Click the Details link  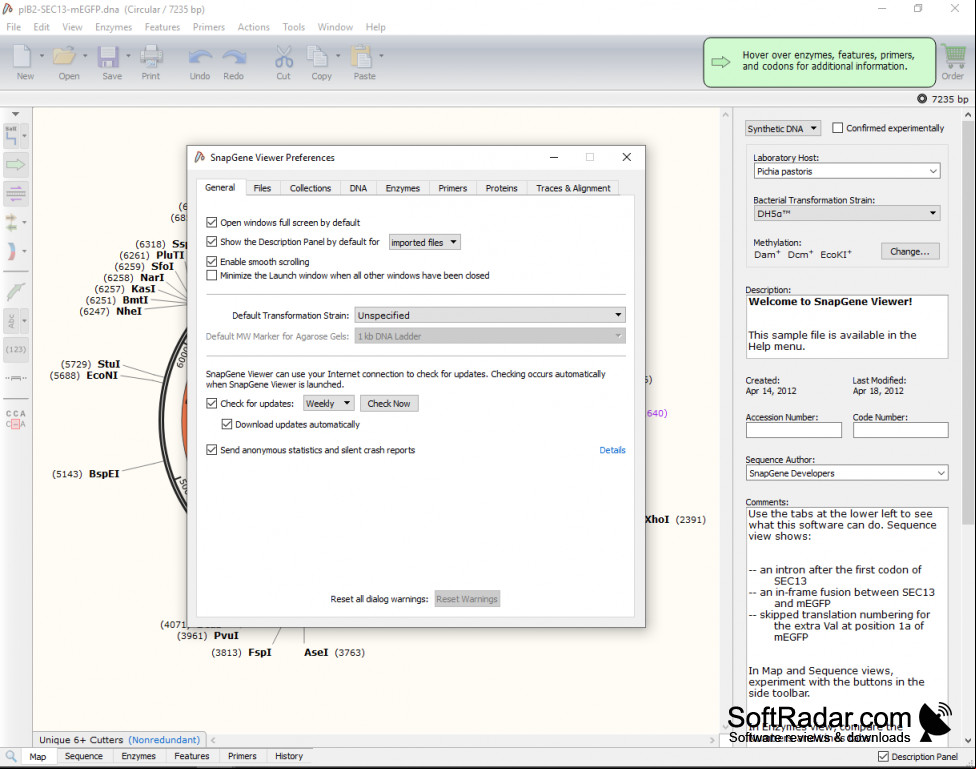612,450
